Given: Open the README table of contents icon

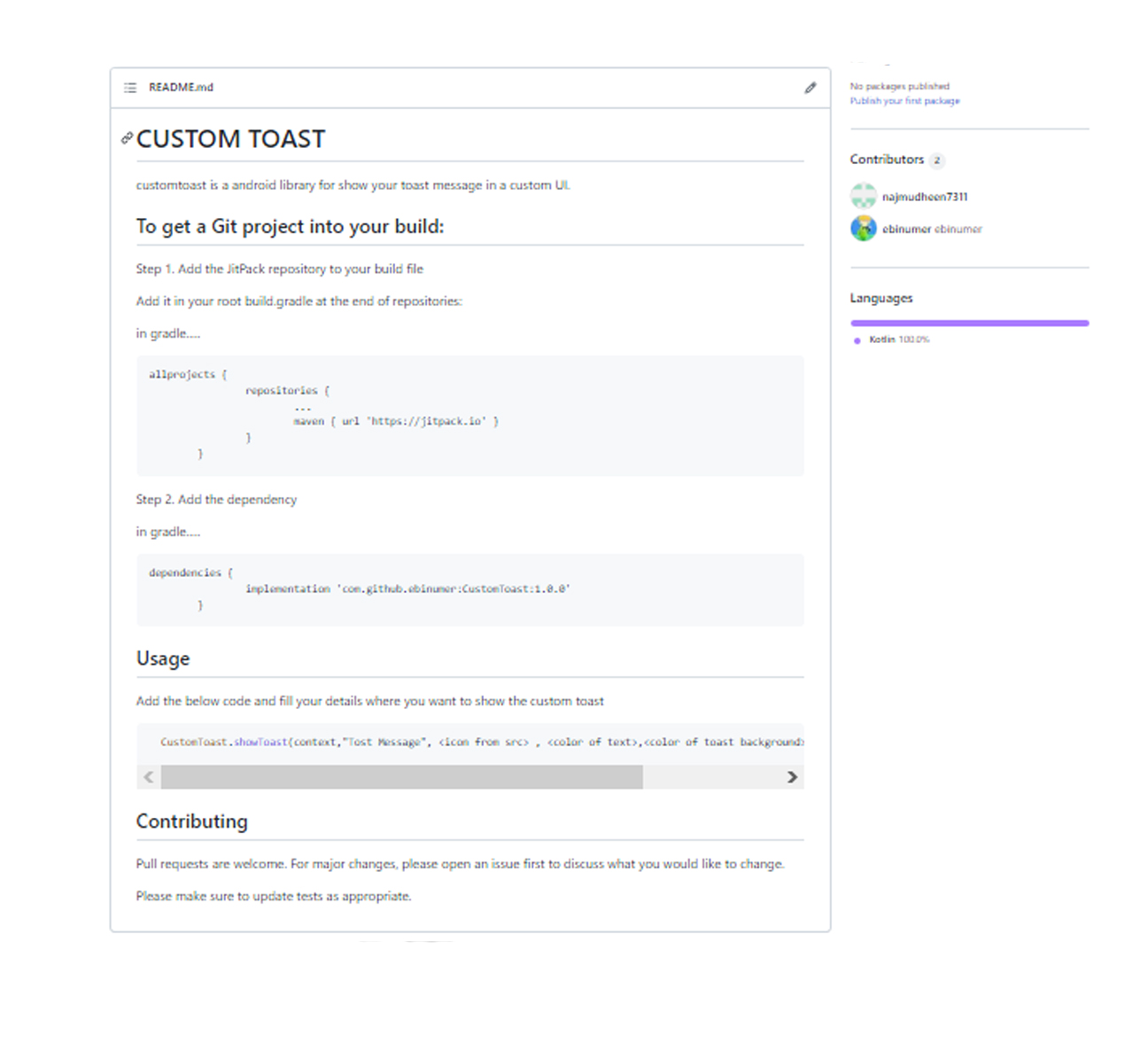Looking at the screenshot, I should (x=130, y=88).
